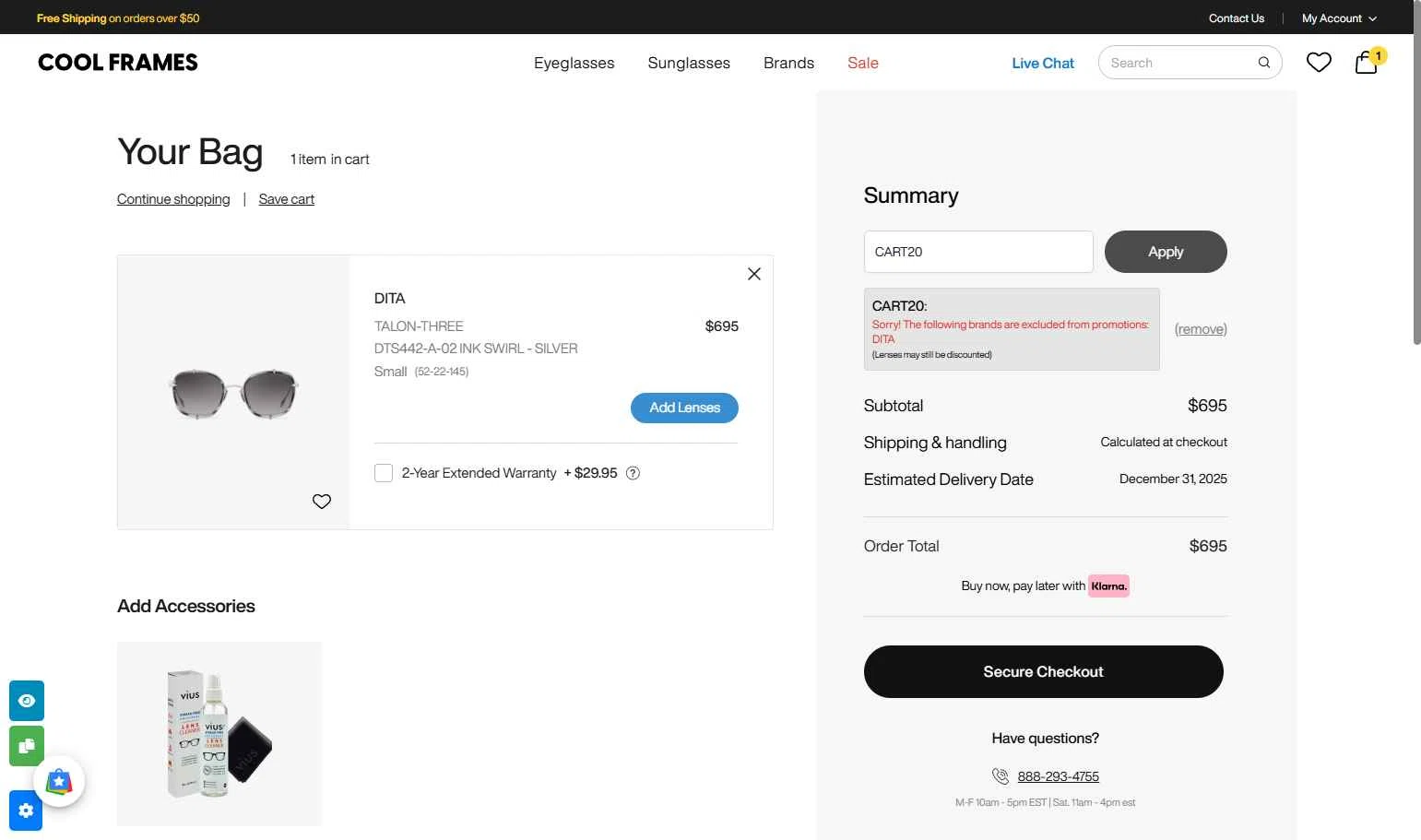Click the Add Lenses button
1421x840 pixels.
(x=684, y=408)
